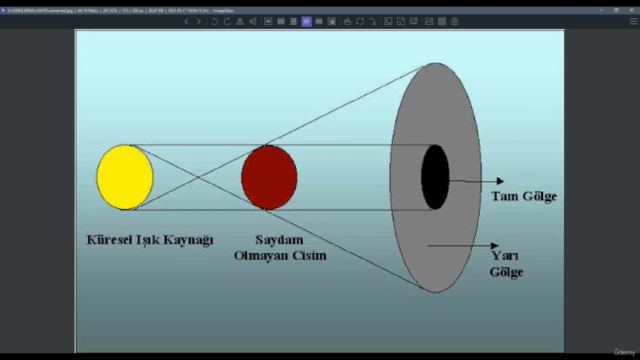This screenshot has width=640, height=360.
Task: Open the ImageGlass main menu
Action: pos(633,22)
